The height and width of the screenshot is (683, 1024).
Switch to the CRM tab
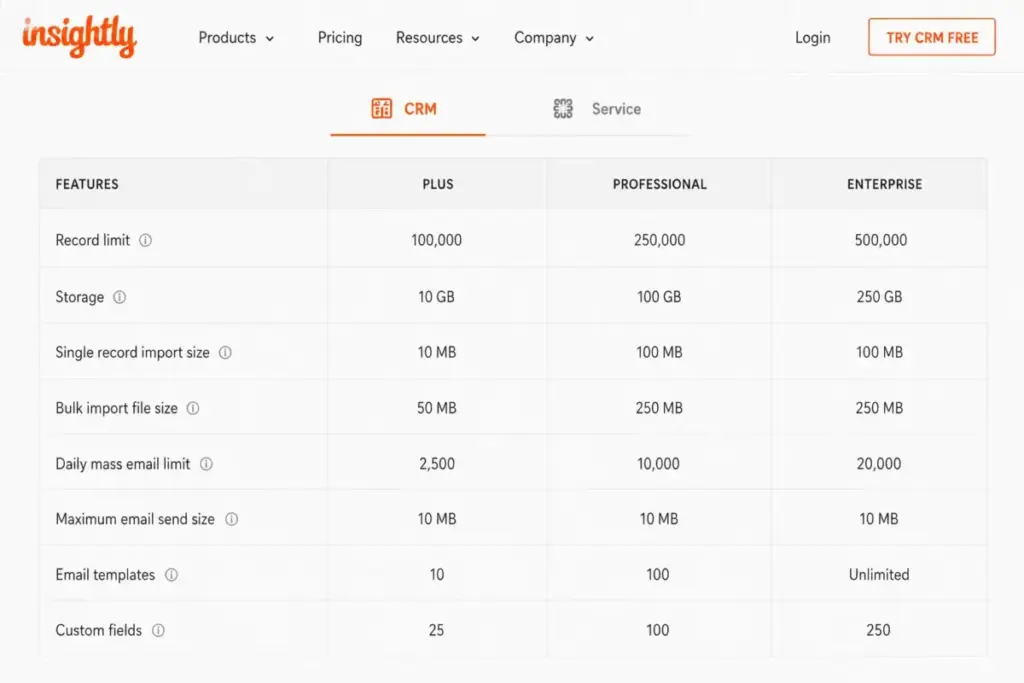pos(408,109)
